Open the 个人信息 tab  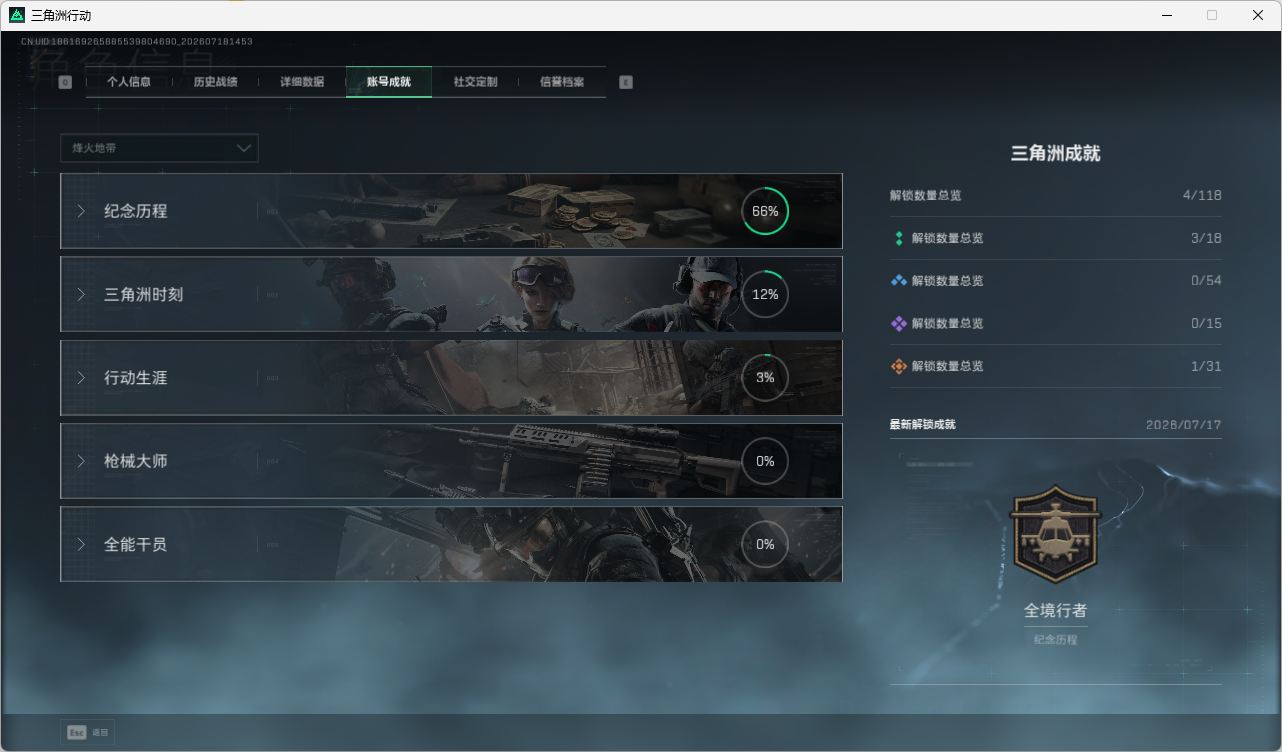(x=129, y=82)
